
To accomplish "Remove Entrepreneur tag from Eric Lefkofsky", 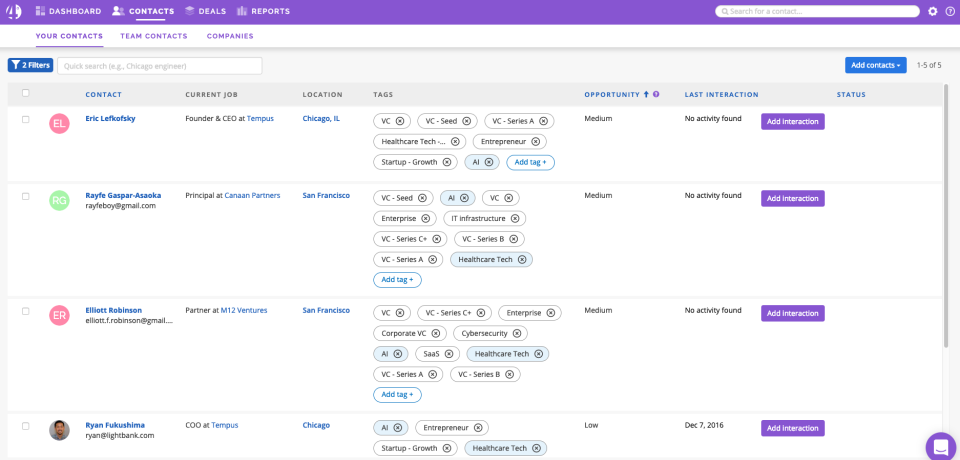I will [x=535, y=141].
